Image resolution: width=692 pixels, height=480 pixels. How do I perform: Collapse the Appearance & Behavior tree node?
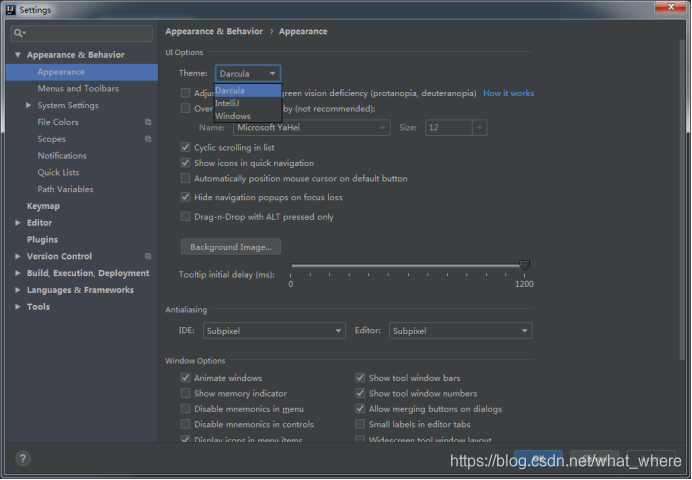click(x=18, y=55)
